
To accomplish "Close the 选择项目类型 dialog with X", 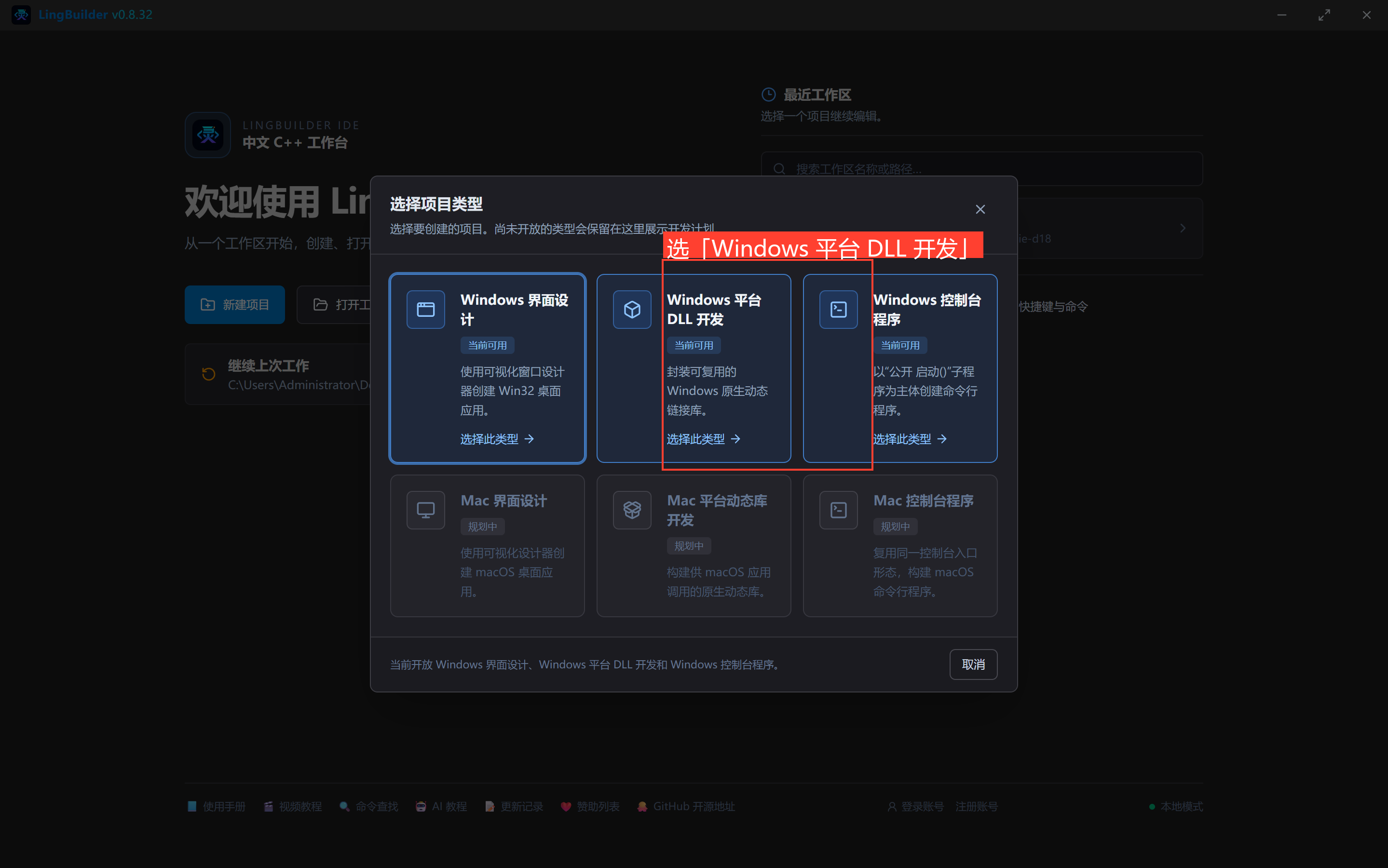I will pos(980,209).
